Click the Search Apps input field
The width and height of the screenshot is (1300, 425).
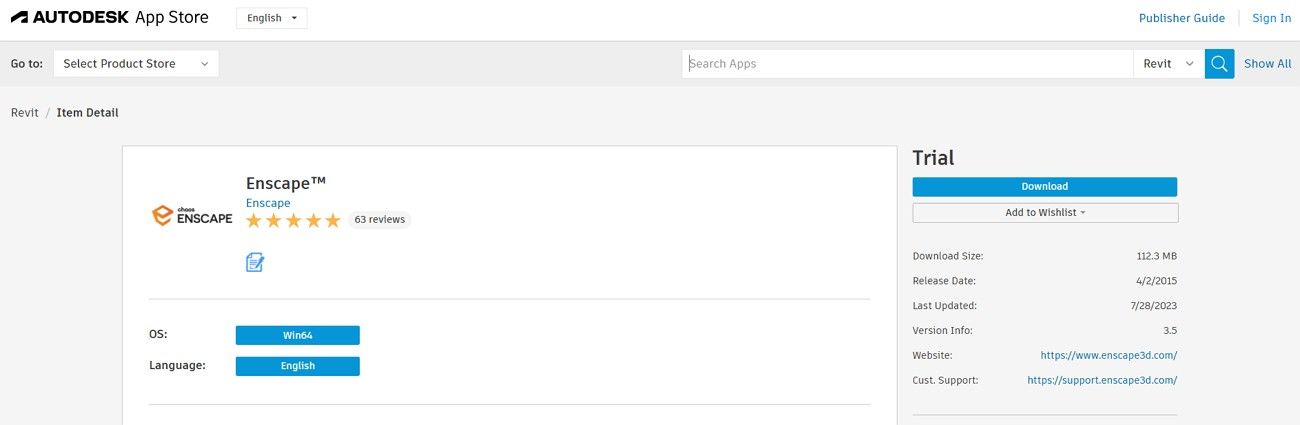click(908, 64)
